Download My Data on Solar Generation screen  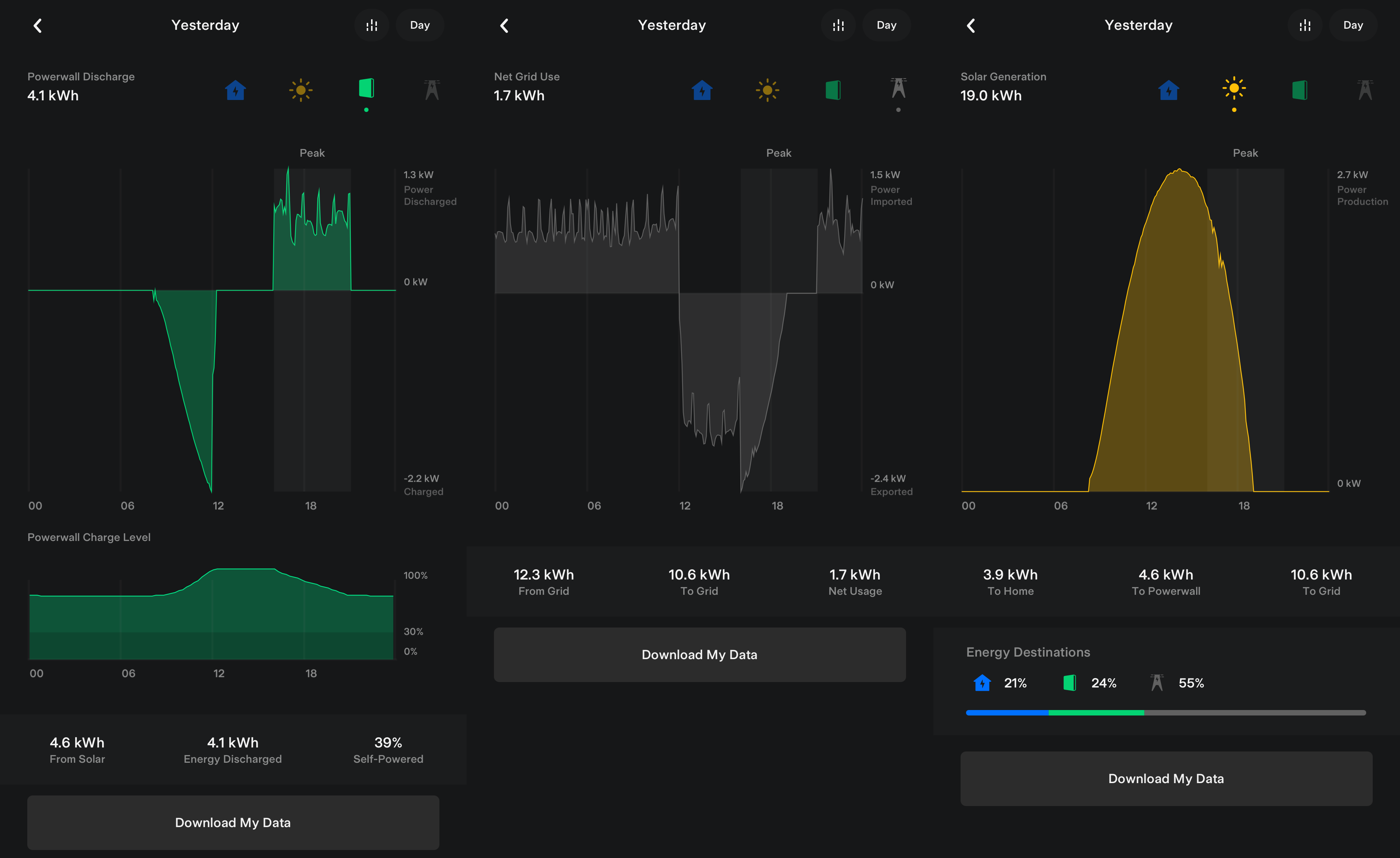[1166, 778]
